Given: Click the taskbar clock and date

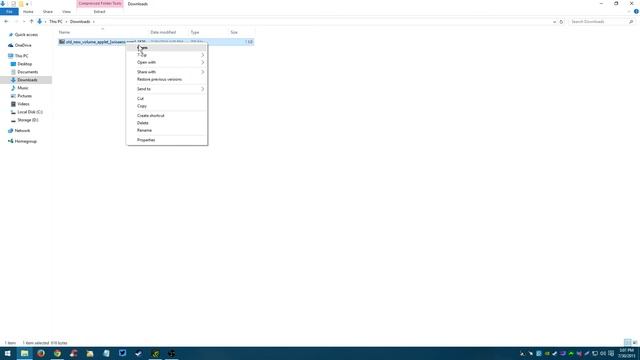Looking at the screenshot, I should coord(627,353).
